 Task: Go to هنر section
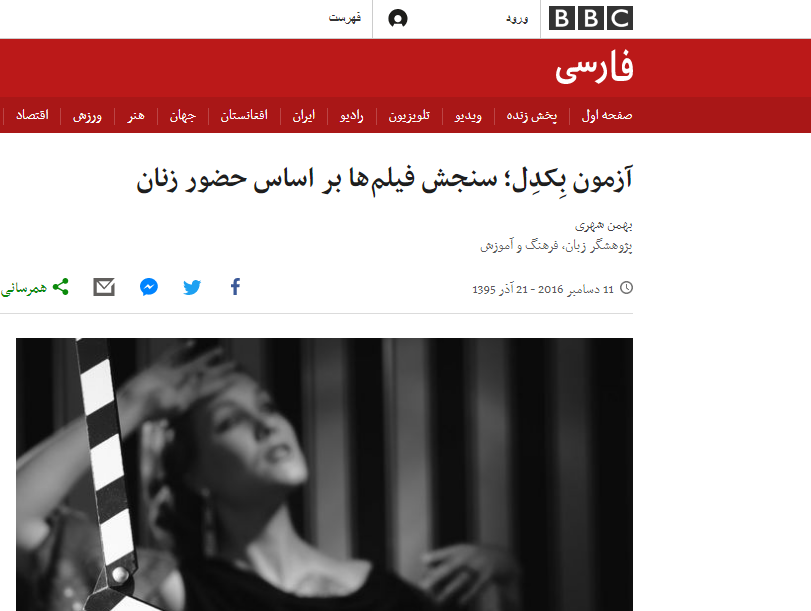click(136, 115)
